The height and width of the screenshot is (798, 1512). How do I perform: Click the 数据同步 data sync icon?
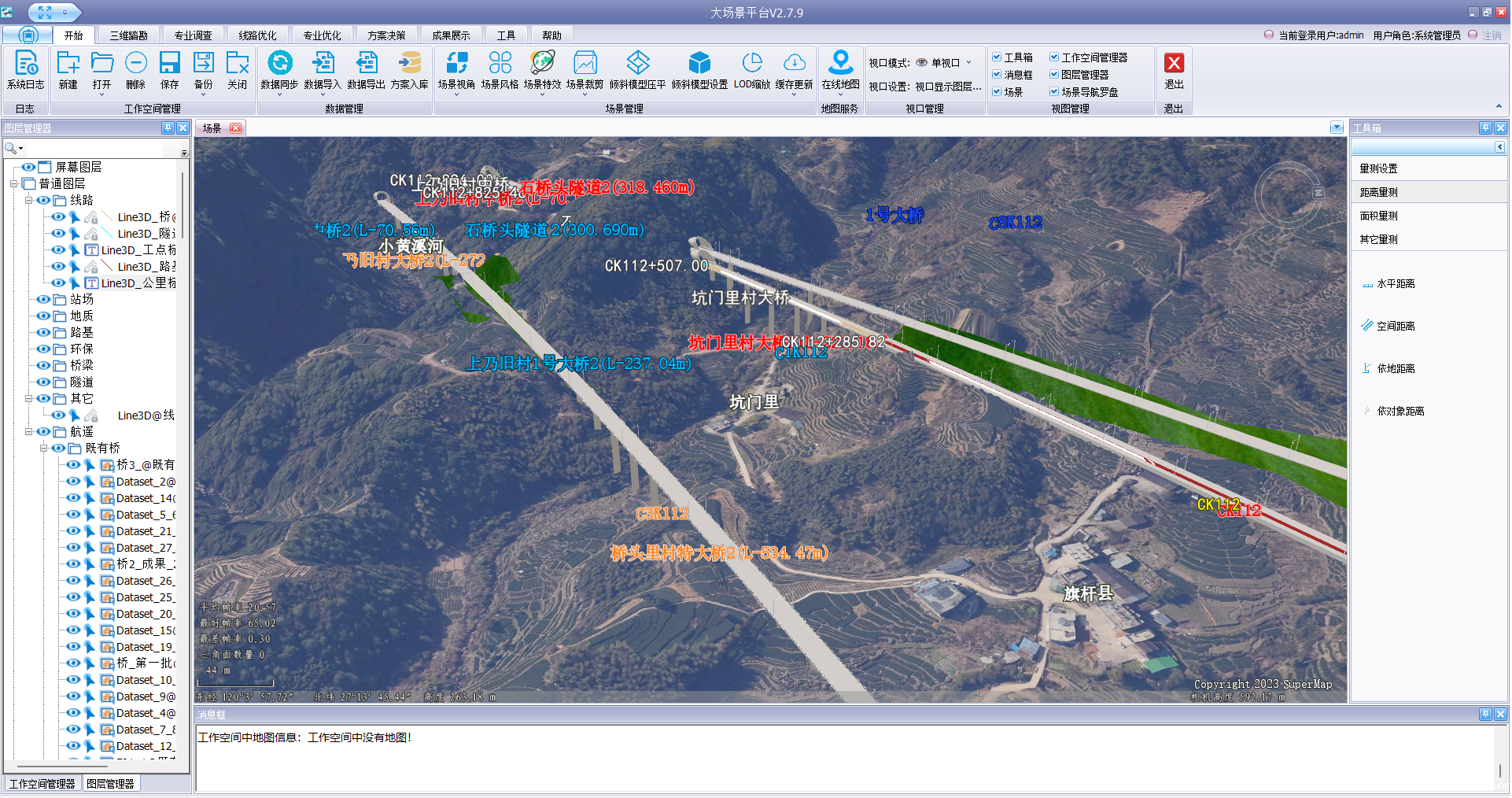[279, 69]
